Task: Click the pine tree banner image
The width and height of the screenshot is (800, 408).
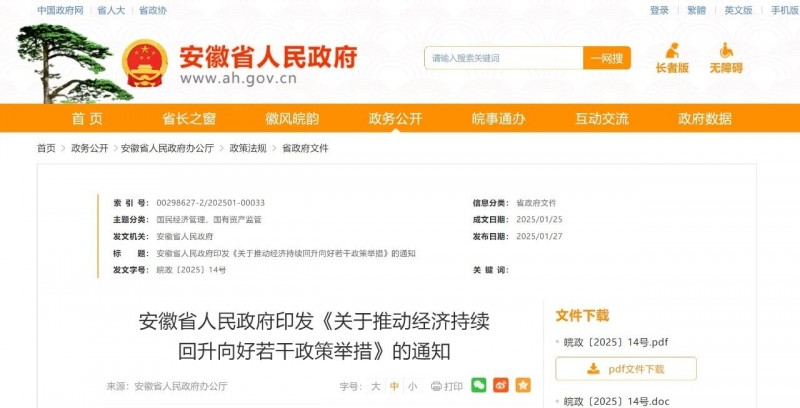Action: click(71, 63)
